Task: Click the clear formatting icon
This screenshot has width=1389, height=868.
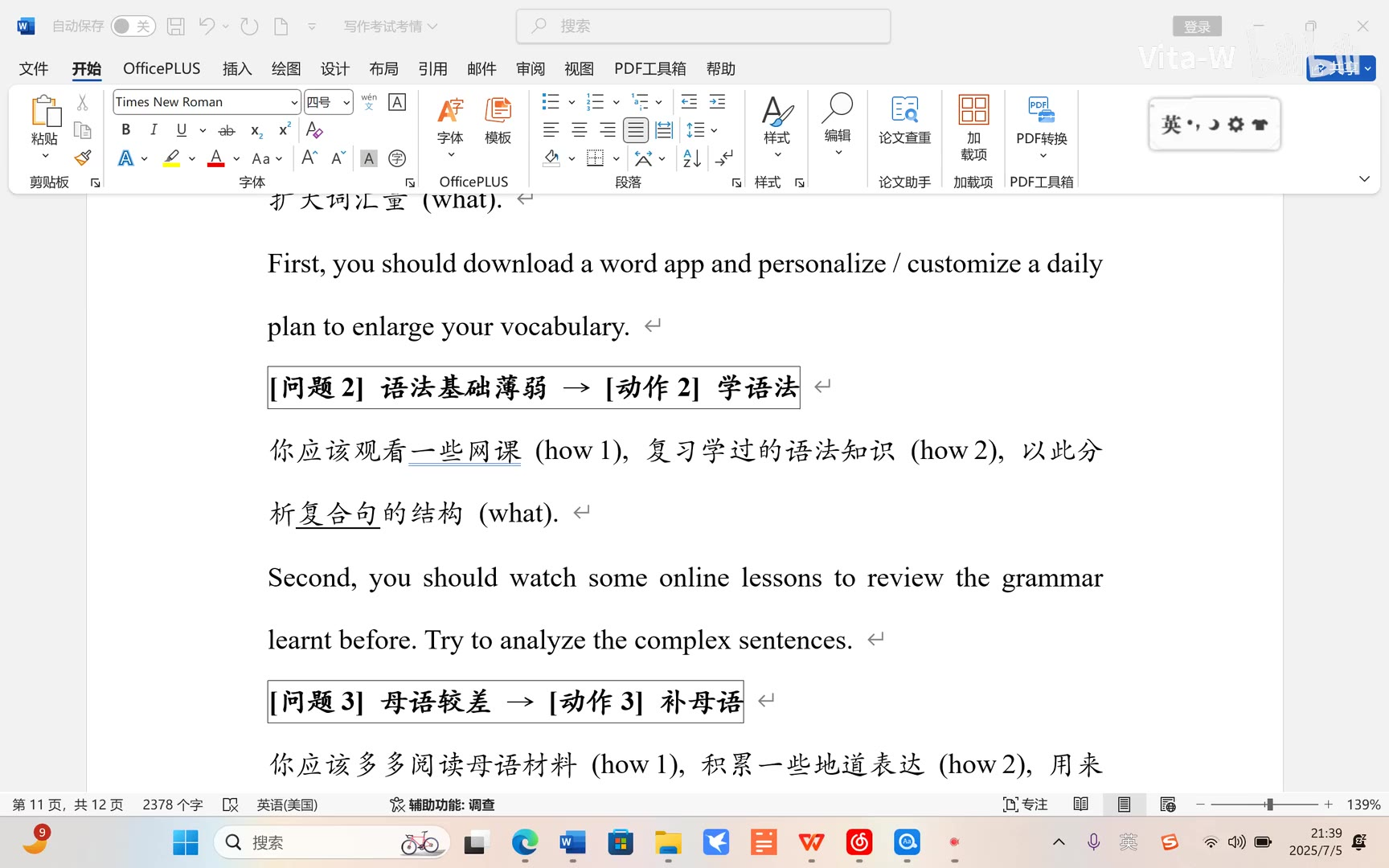Action: point(314,130)
